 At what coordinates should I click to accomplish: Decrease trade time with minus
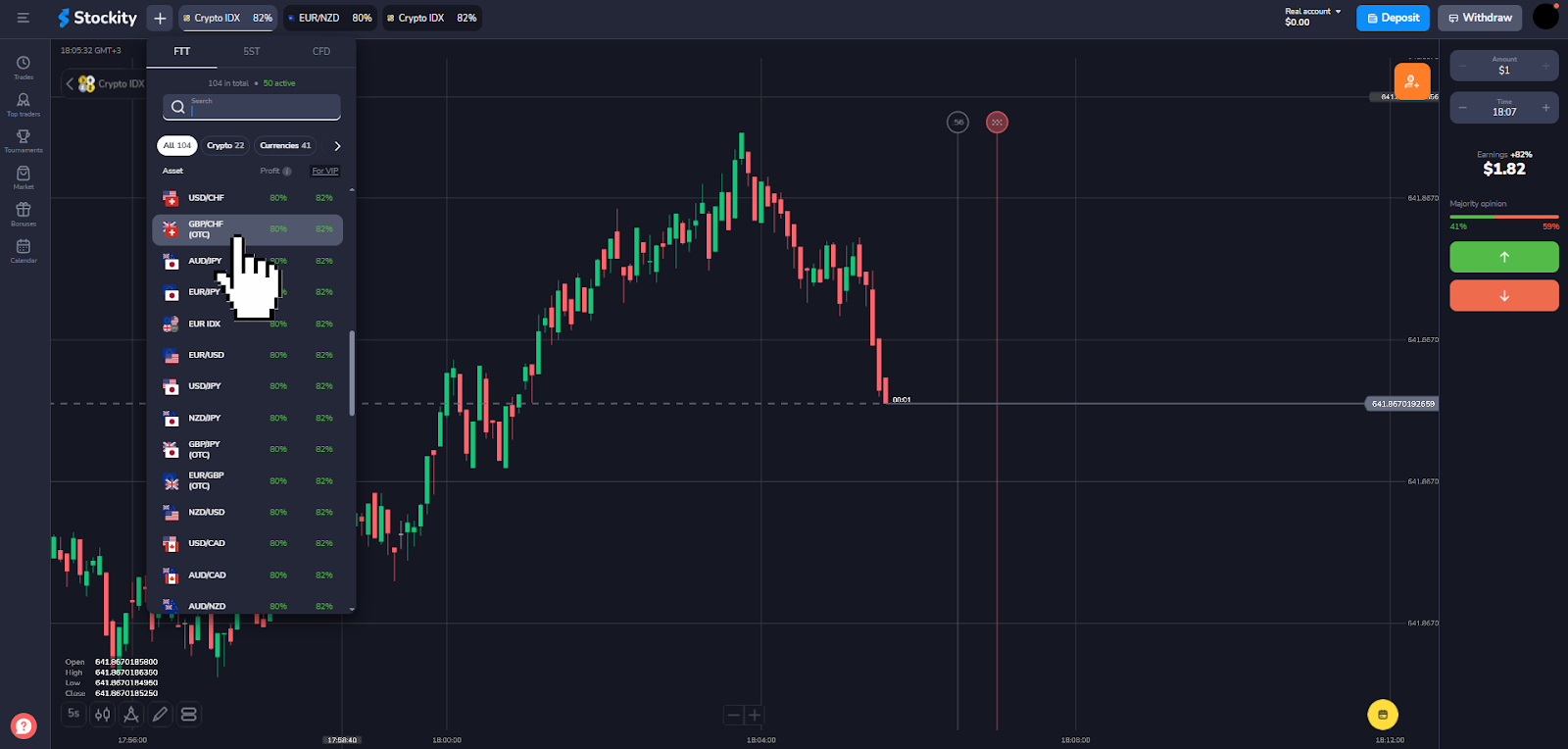[x=1462, y=107]
